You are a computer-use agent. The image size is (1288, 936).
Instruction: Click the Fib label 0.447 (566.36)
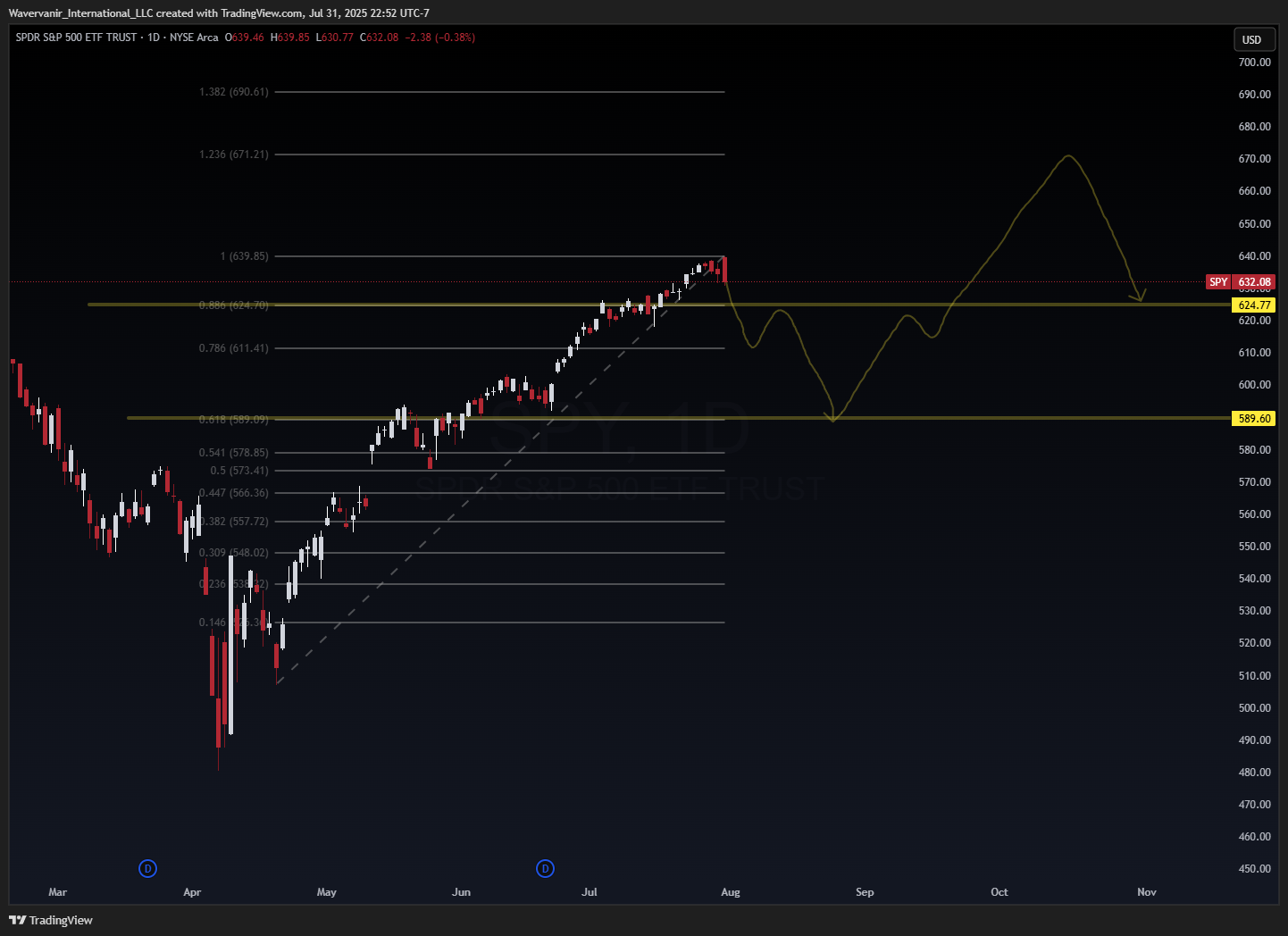click(234, 493)
